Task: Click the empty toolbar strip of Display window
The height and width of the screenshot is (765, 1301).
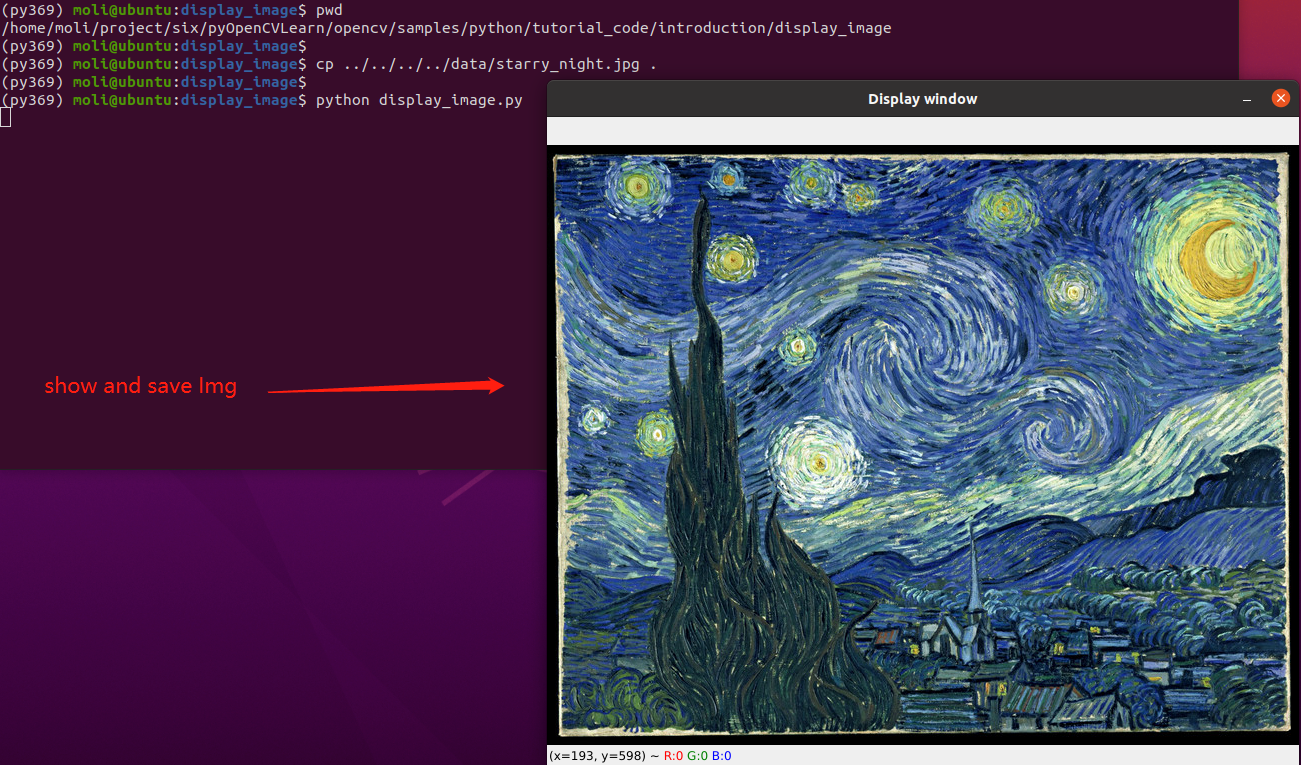Action: point(922,131)
